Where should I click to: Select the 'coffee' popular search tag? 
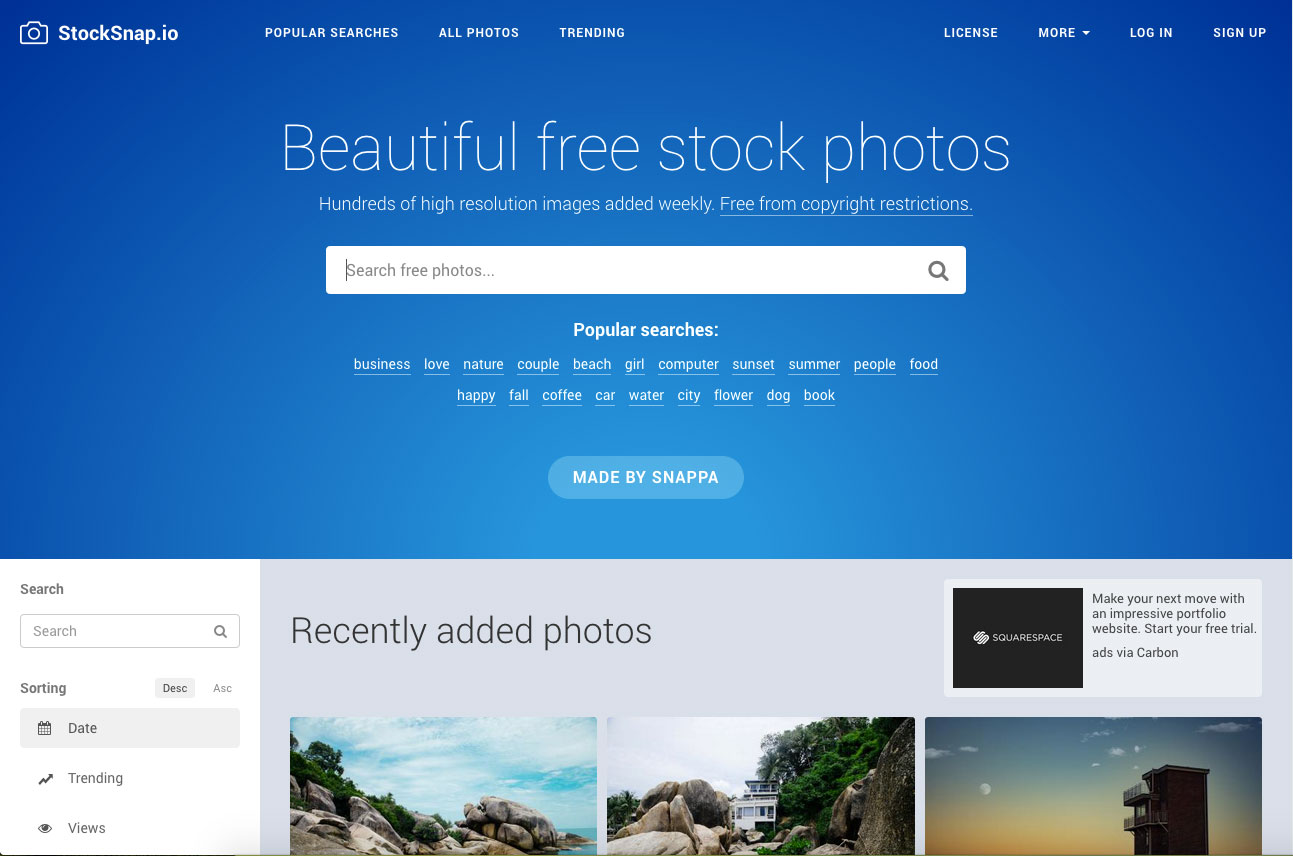562,395
